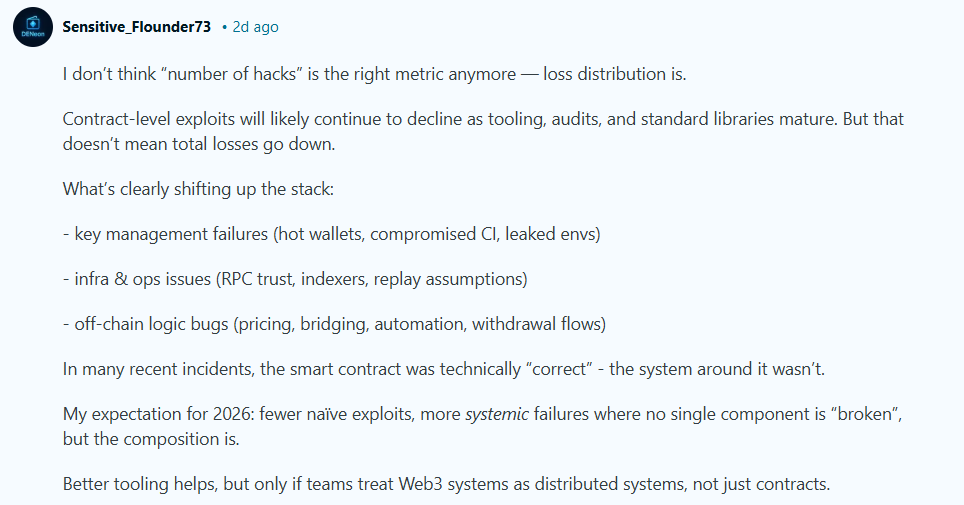Click the italicized word "systemic"
Screen dimensions: 964x505
pyautogui.click(x=497, y=415)
